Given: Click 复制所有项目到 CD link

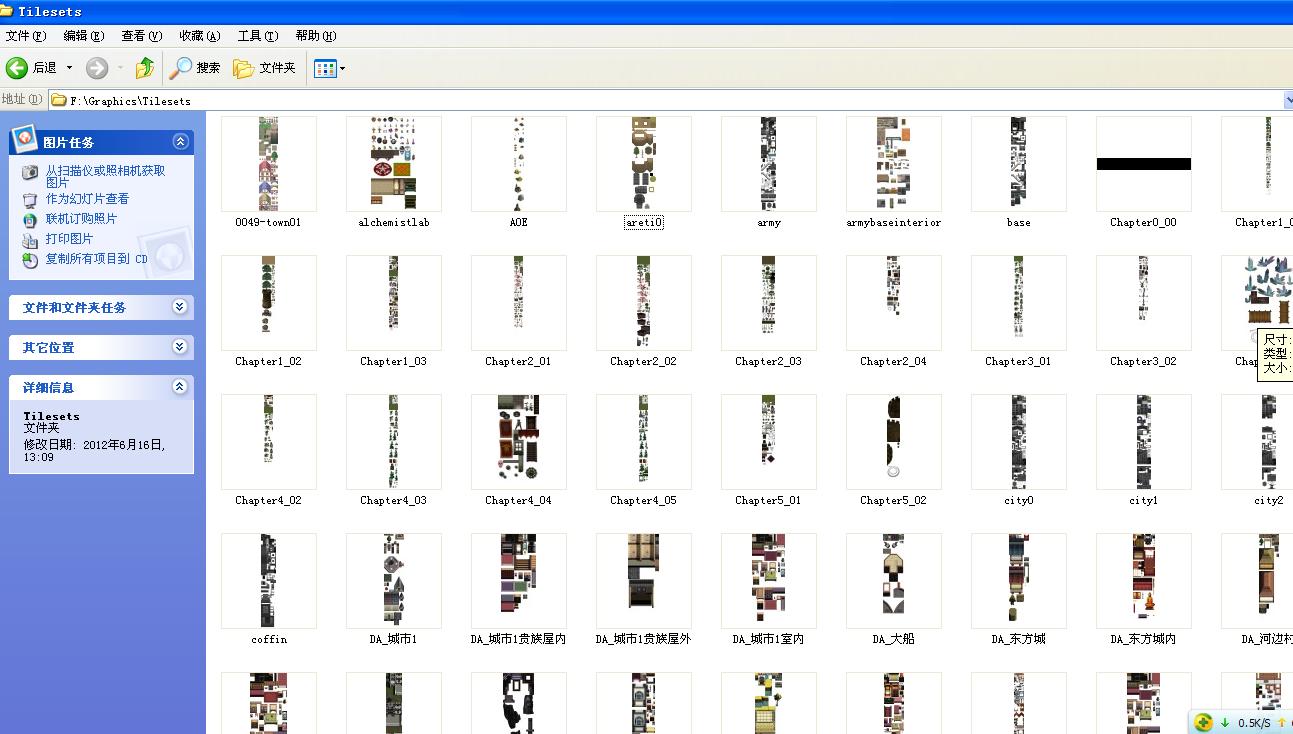Looking at the screenshot, I should point(96,259).
